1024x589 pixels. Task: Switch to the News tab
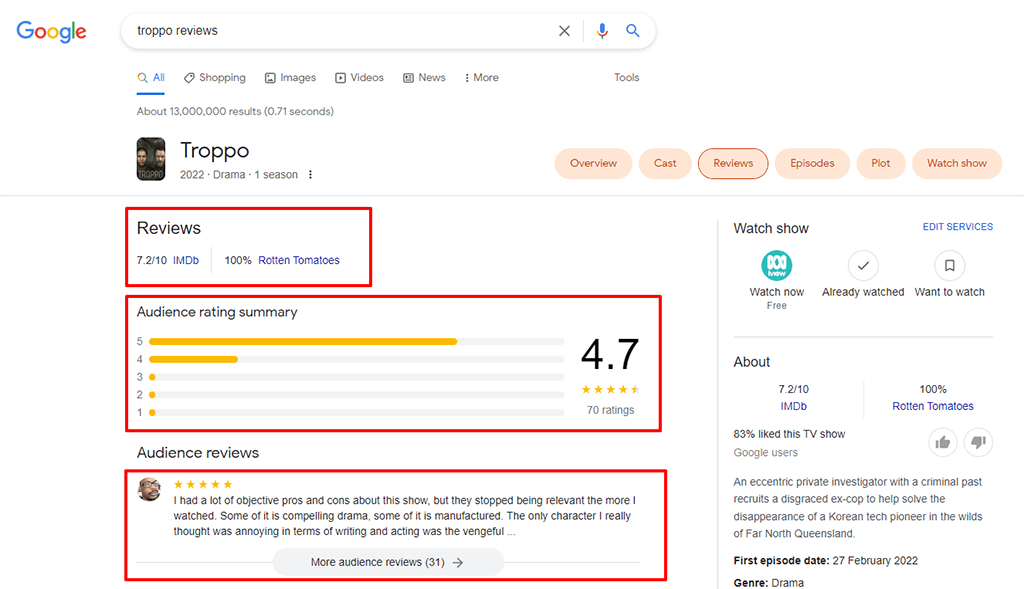[x=424, y=78]
